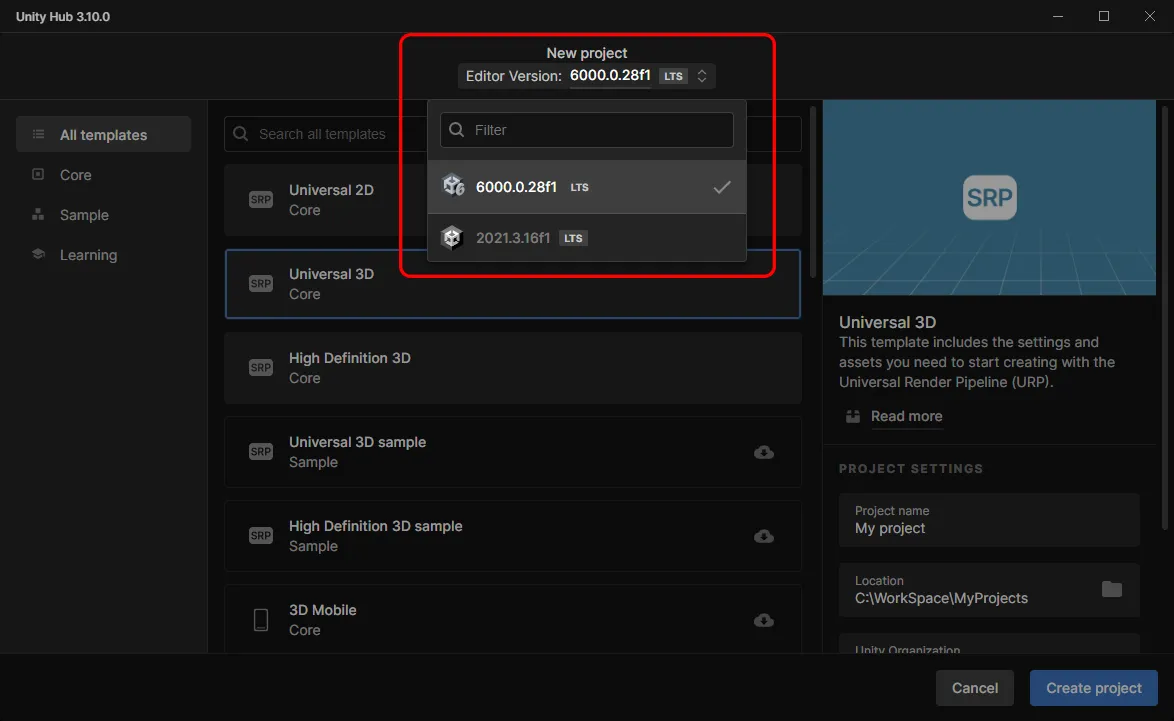The width and height of the screenshot is (1174, 721).
Task: Click the Unity cube icon beside 2021.3.16f1
Action: [453, 238]
